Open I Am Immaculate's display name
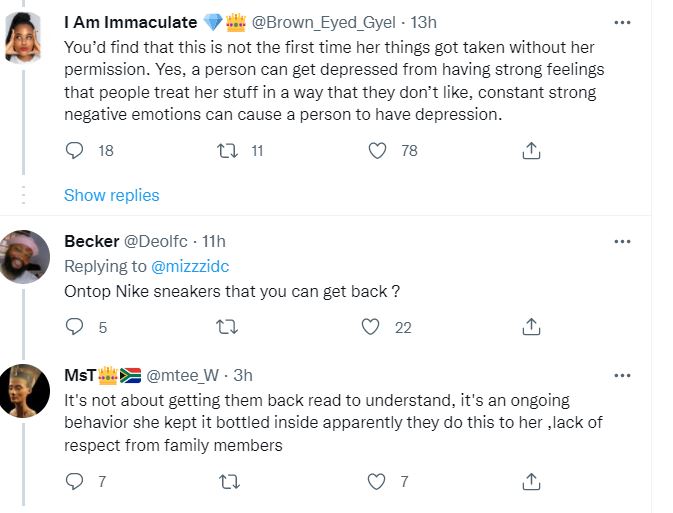673x513 pixels. tap(129, 21)
